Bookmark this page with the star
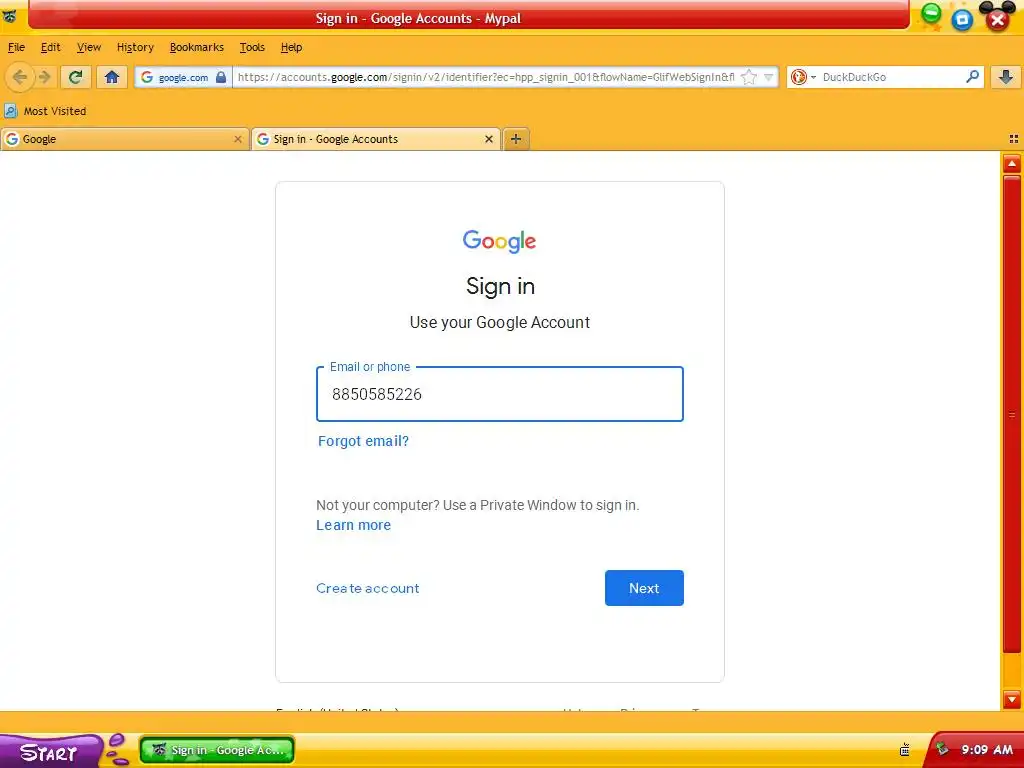The image size is (1024, 768). (749, 77)
